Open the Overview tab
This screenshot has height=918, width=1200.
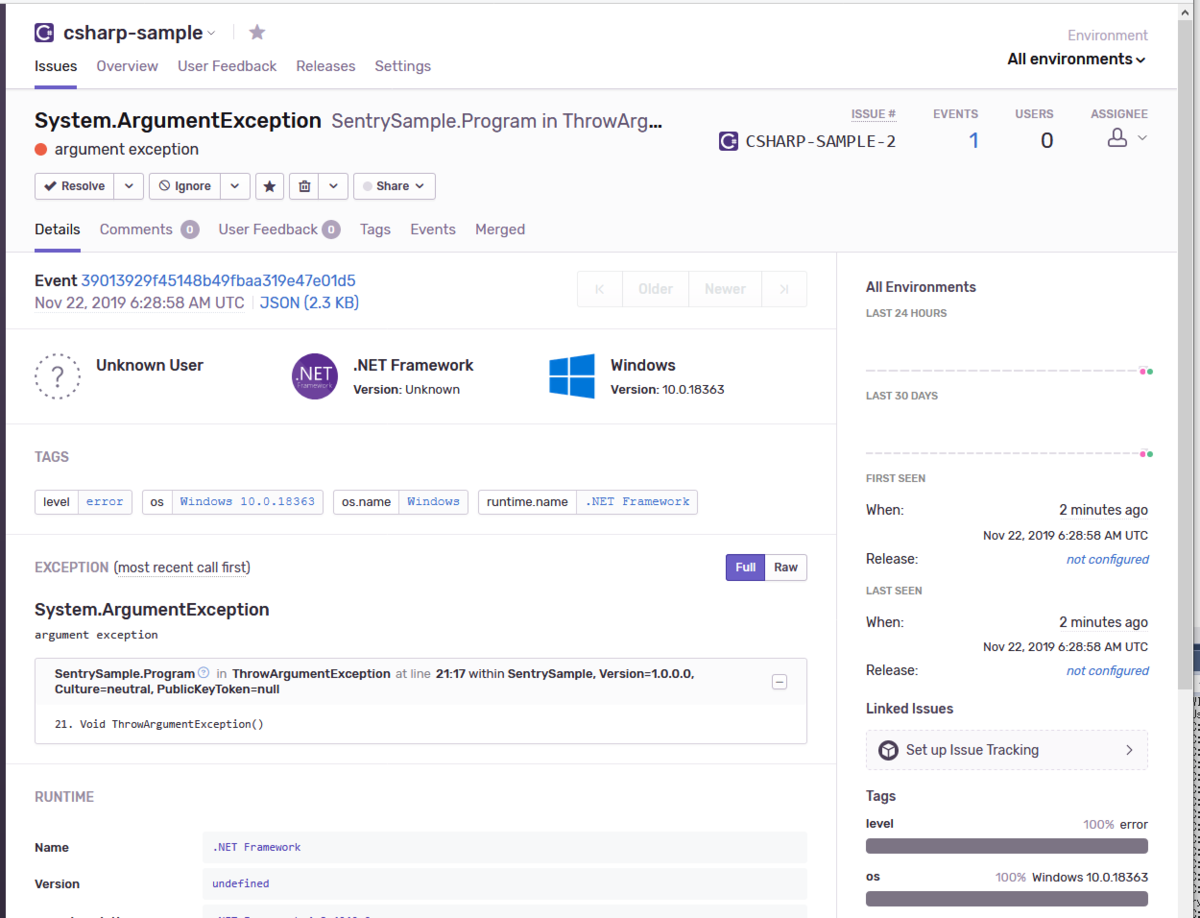point(127,66)
